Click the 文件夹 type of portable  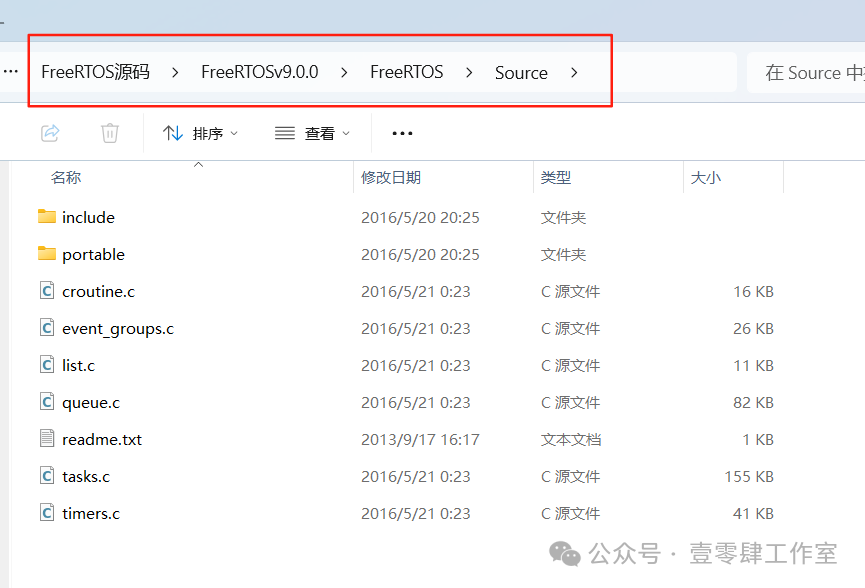(563, 254)
